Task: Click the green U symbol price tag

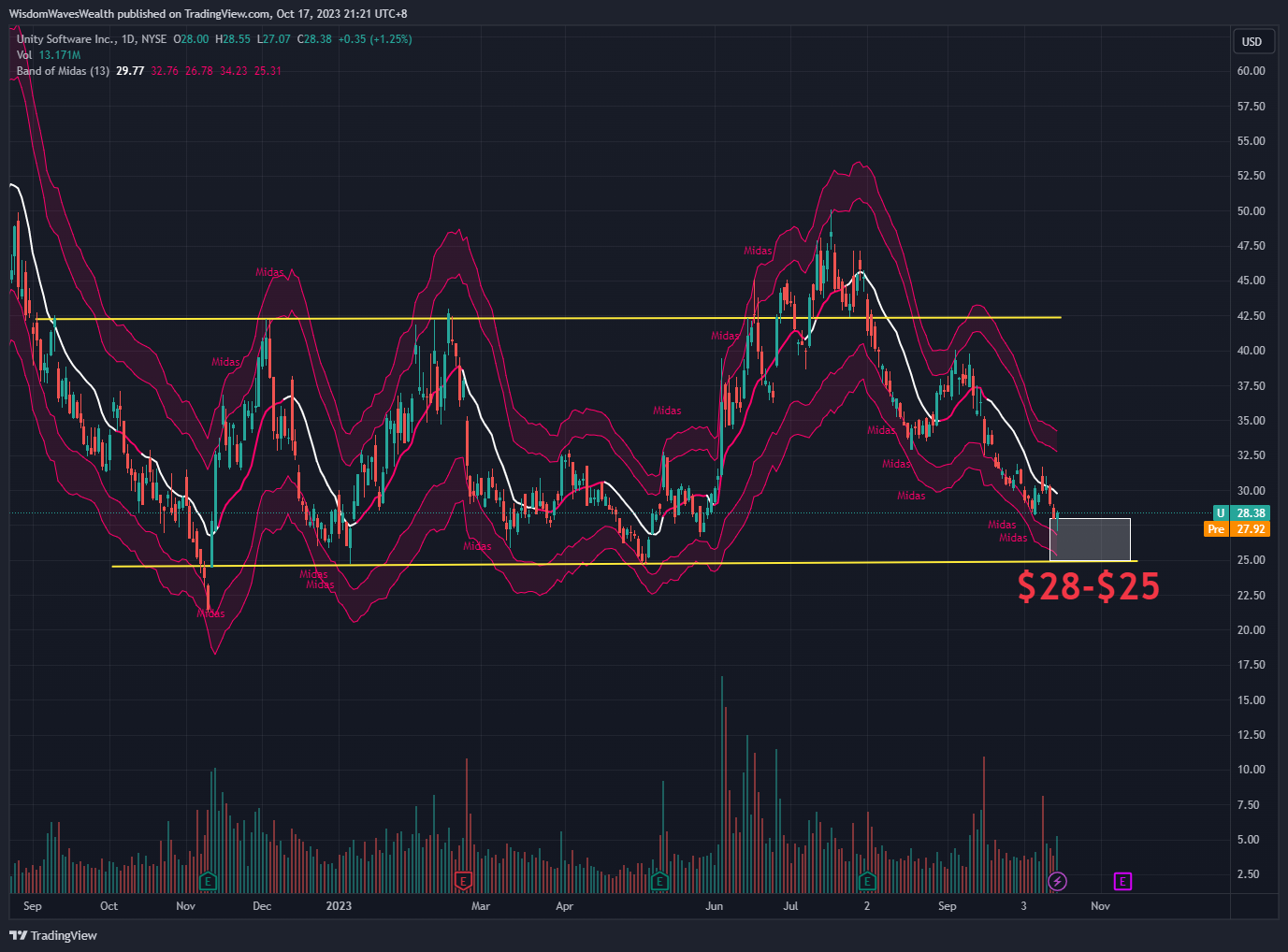Action: coord(1220,512)
